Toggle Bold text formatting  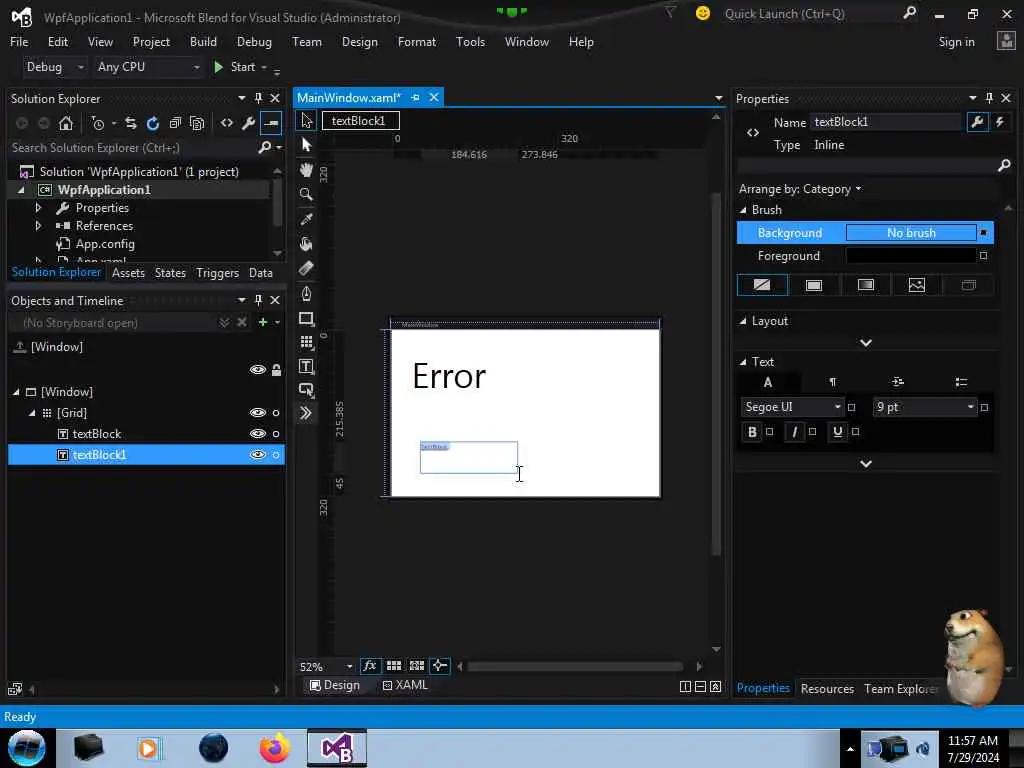tap(752, 432)
